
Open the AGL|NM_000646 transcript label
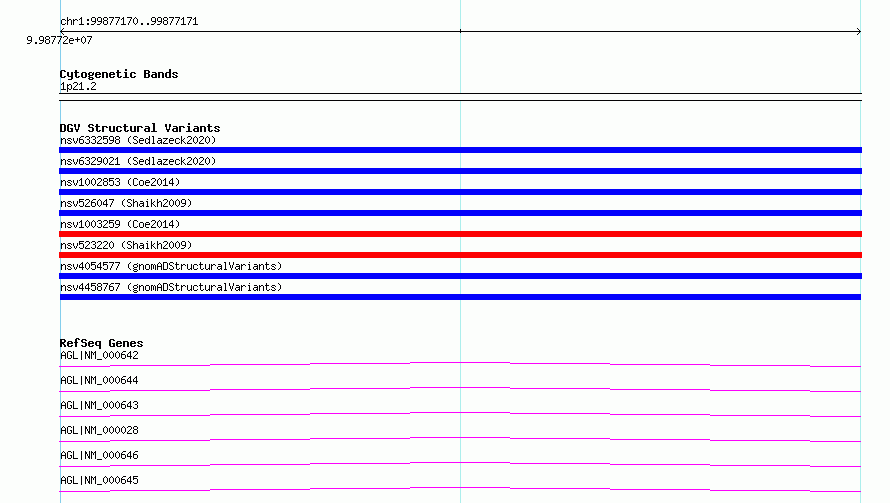click(x=99, y=455)
